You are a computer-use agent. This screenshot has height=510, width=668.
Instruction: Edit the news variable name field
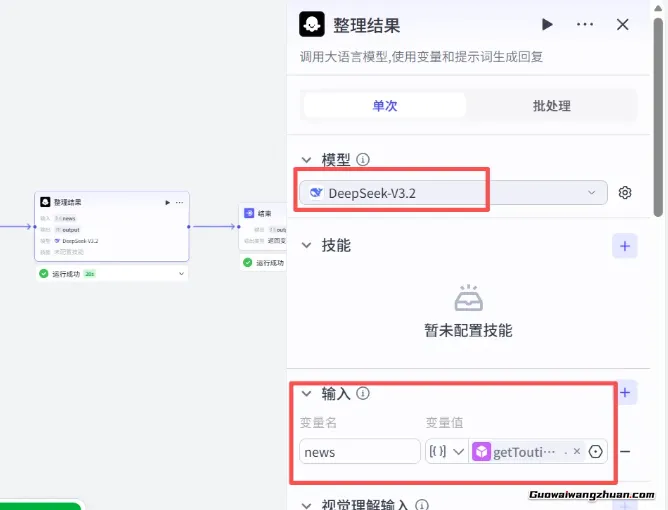(x=360, y=452)
